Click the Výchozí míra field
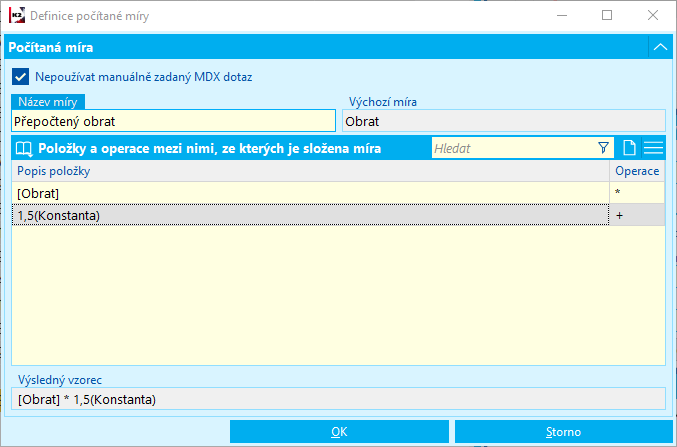Screen dimensions: 677x447 (504, 121)
